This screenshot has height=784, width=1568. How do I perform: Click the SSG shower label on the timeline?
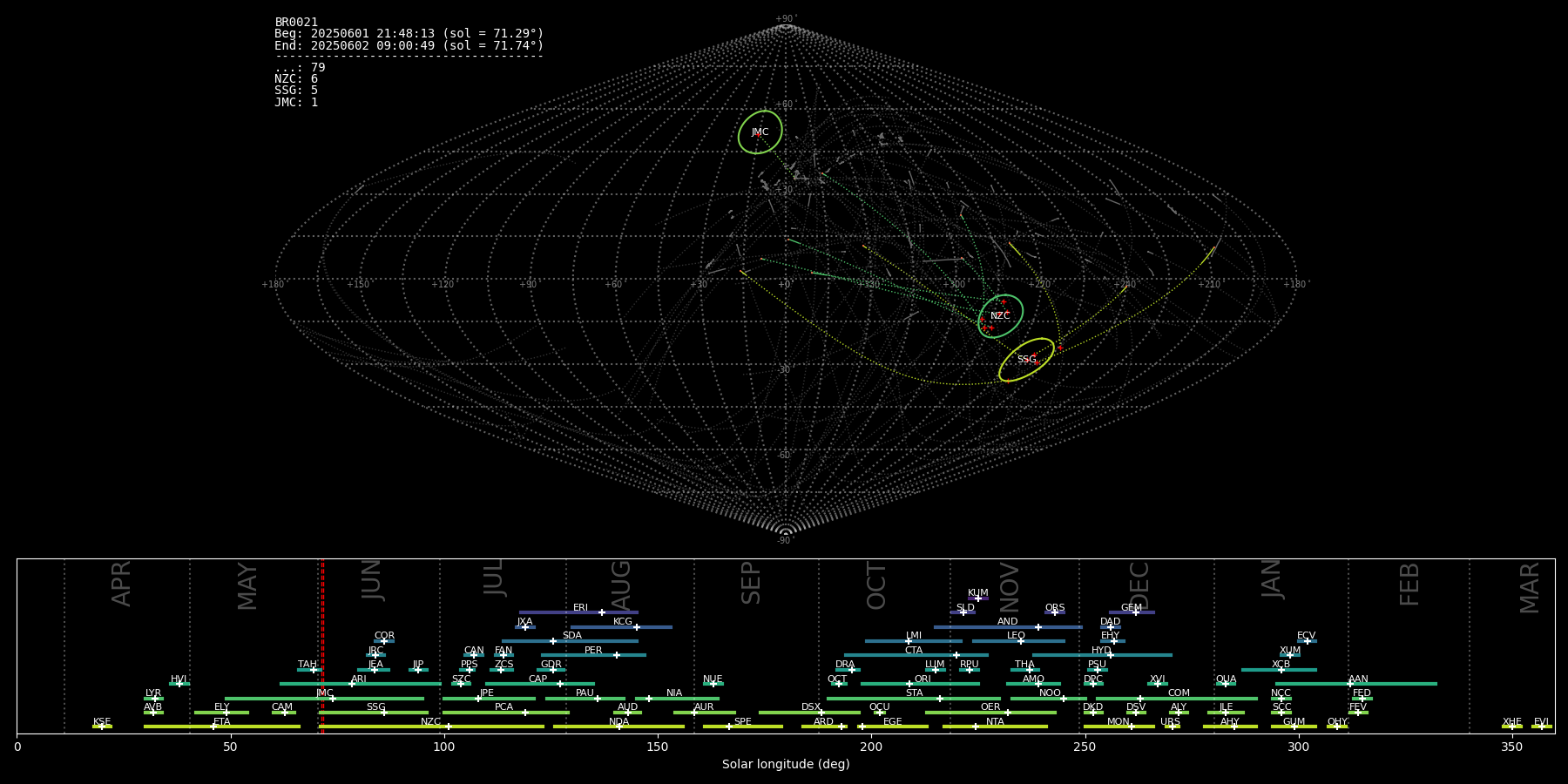375,707
